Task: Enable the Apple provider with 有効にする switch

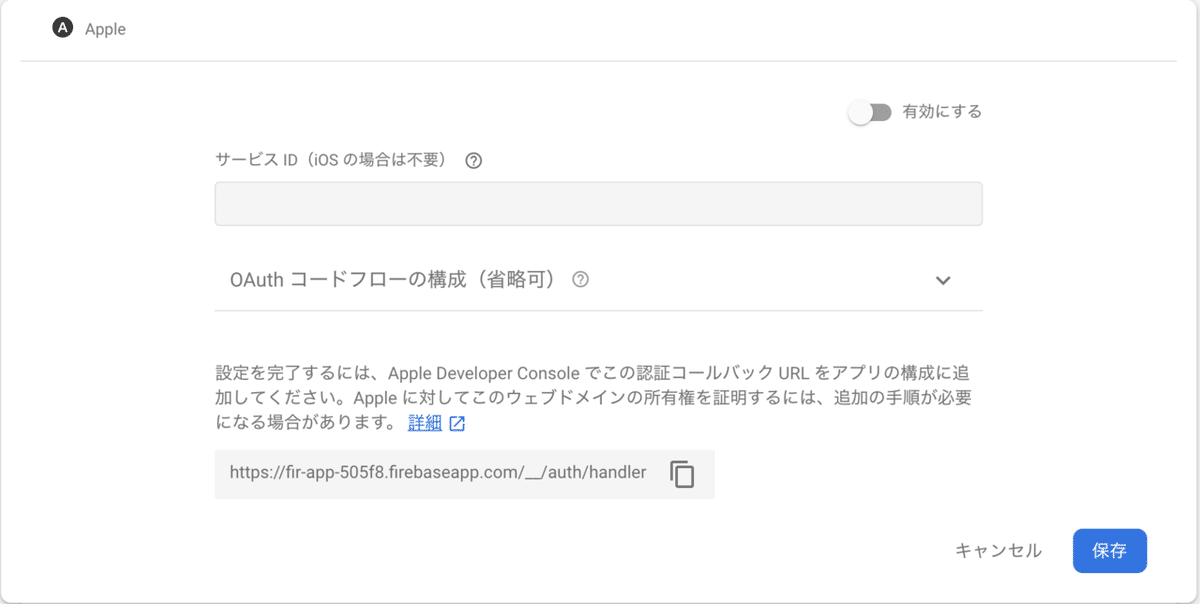Action: 869,113
